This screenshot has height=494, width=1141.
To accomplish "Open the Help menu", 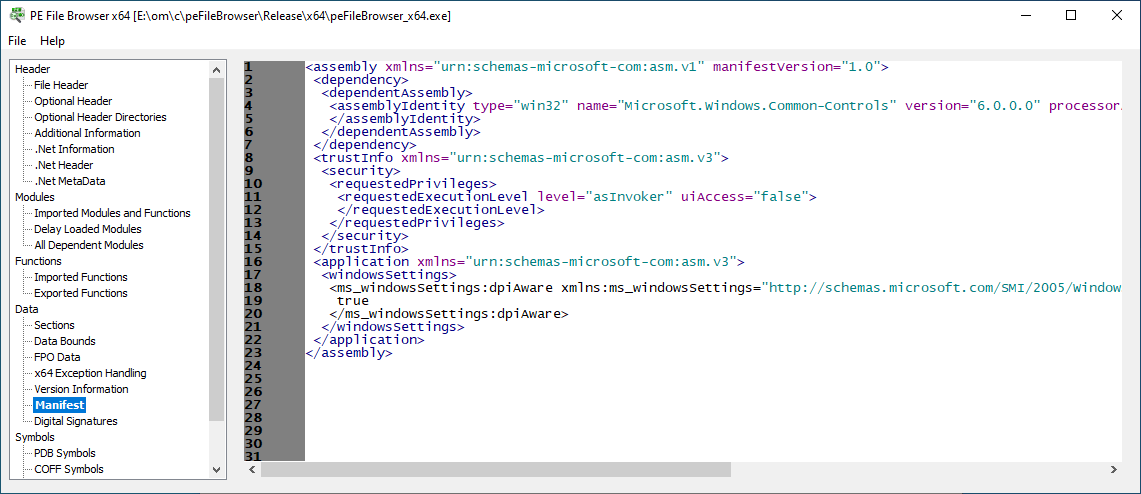I will (52, 41).
